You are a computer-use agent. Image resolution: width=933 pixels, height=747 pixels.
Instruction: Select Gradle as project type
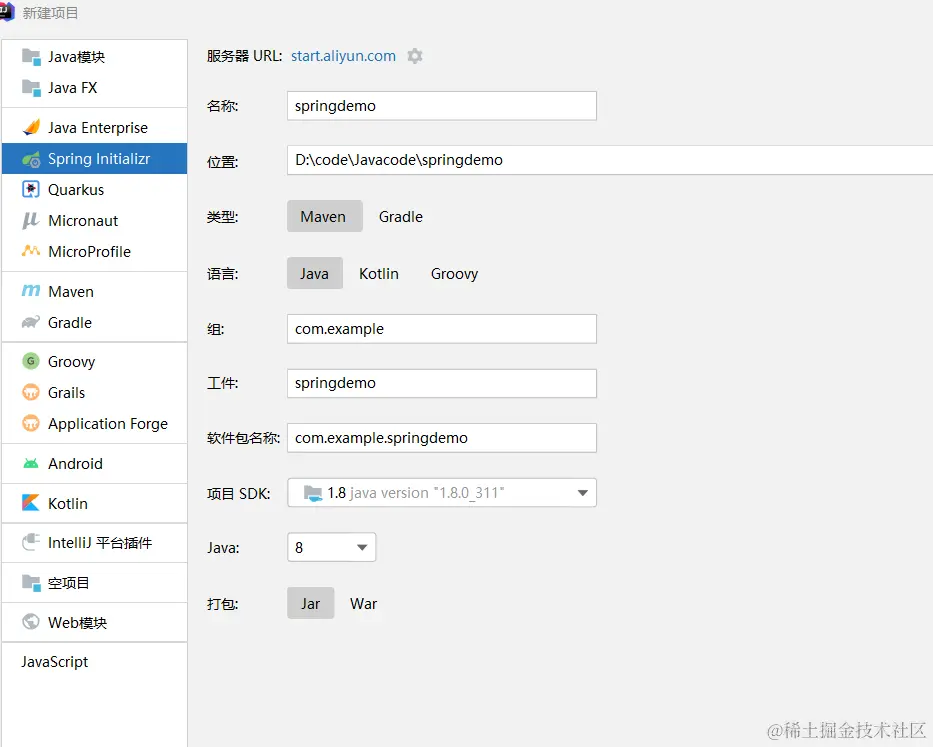[401, 217]
